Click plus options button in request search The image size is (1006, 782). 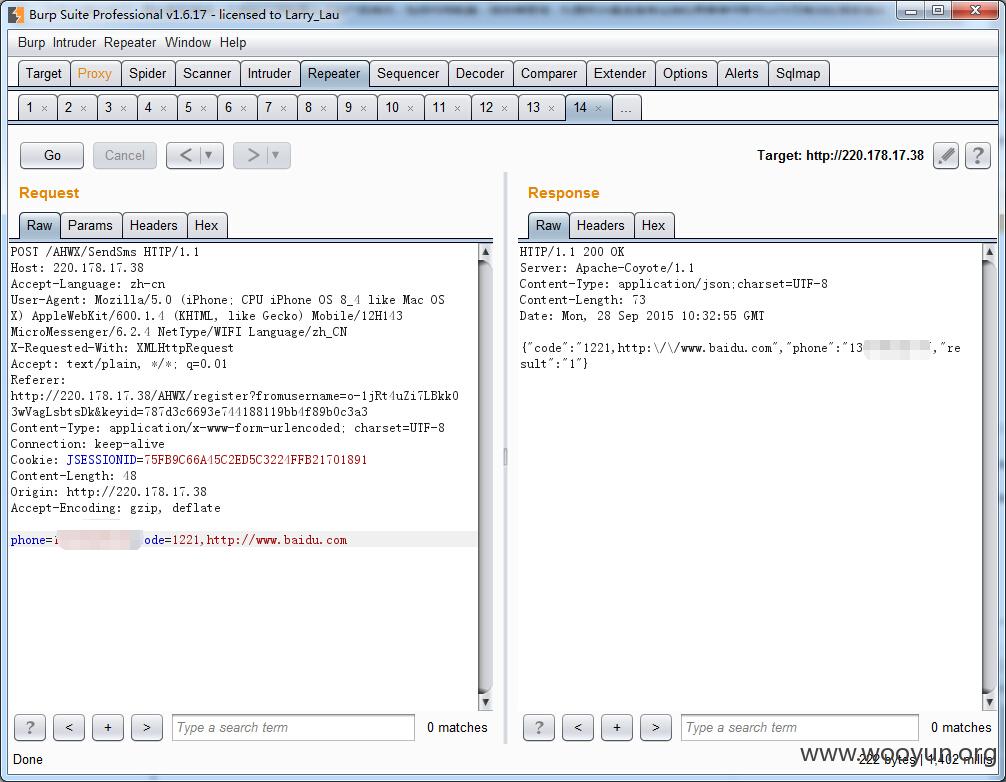pyautogui.click(x=108, y=727)
